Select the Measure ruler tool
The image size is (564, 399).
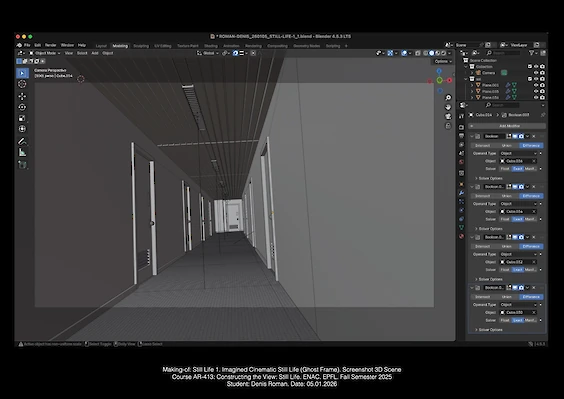pyautogui.click(x=22, y=153)
